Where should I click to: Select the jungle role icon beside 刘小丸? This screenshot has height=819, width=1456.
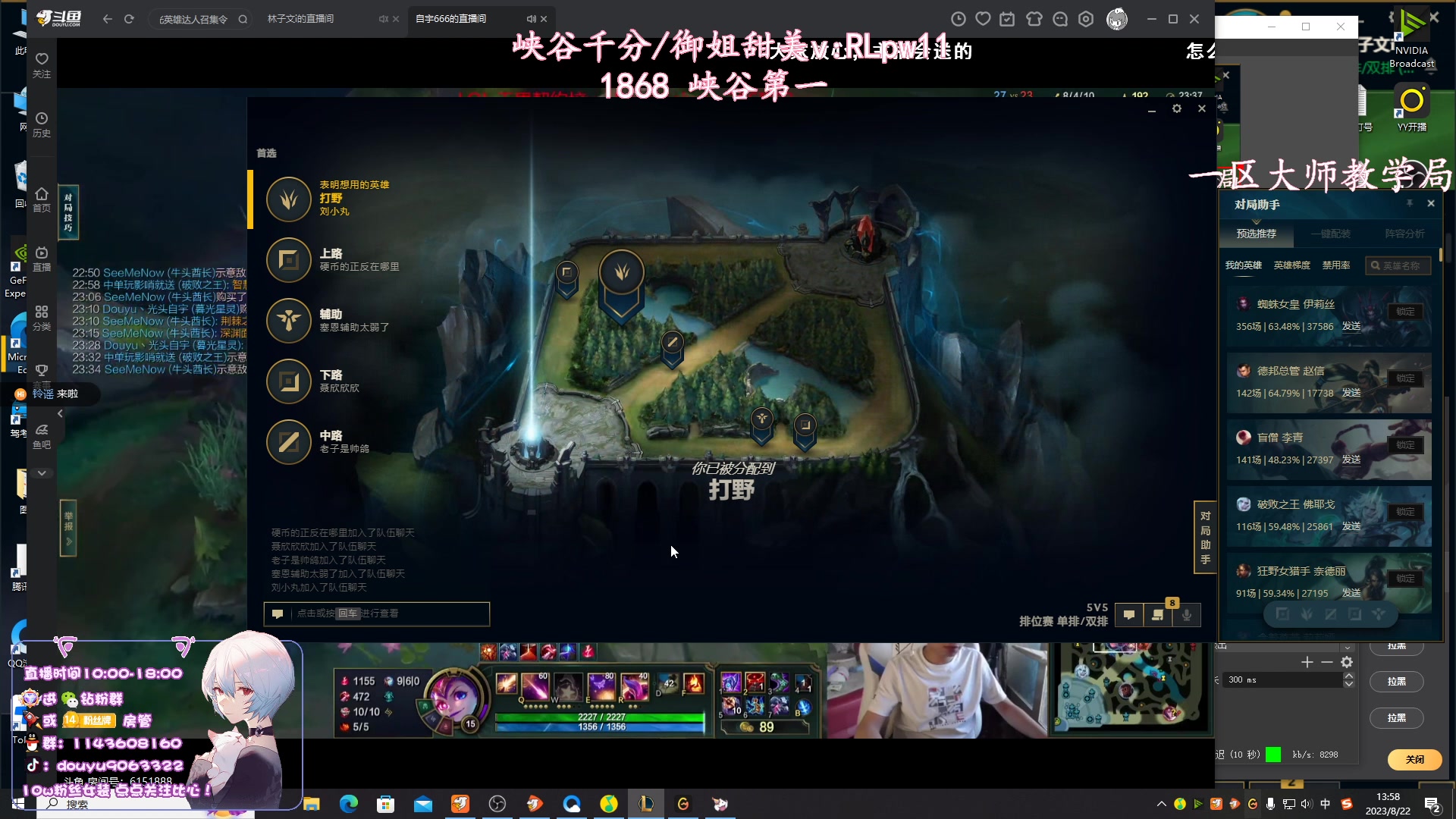pos(289,199)
